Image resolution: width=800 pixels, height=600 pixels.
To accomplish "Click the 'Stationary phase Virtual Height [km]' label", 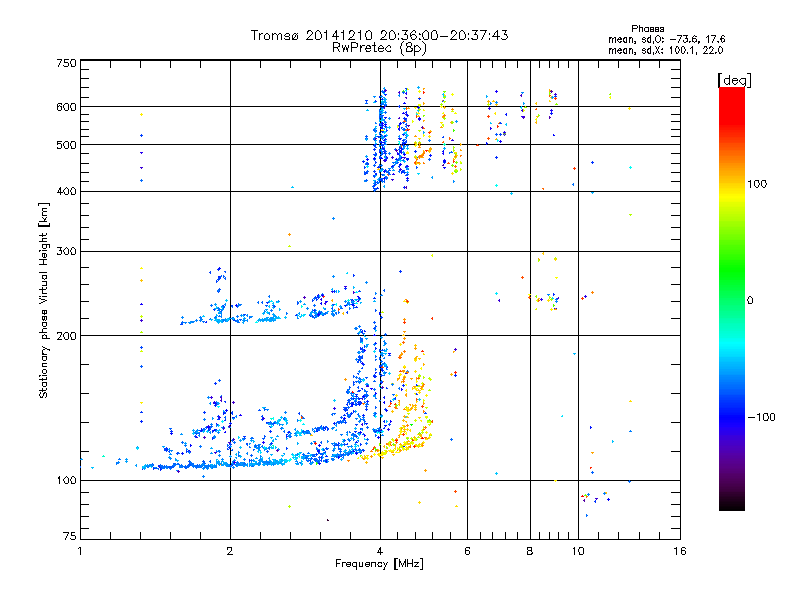I will pyautogui.click(x=44, y=301).
